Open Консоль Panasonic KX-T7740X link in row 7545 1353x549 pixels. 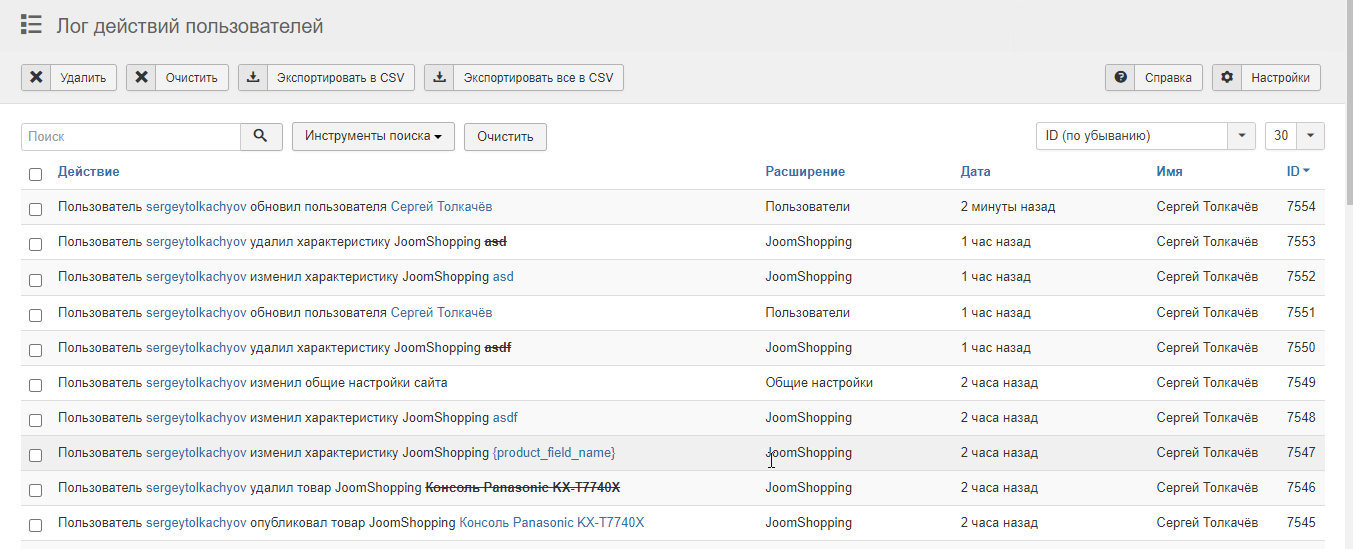552,523
